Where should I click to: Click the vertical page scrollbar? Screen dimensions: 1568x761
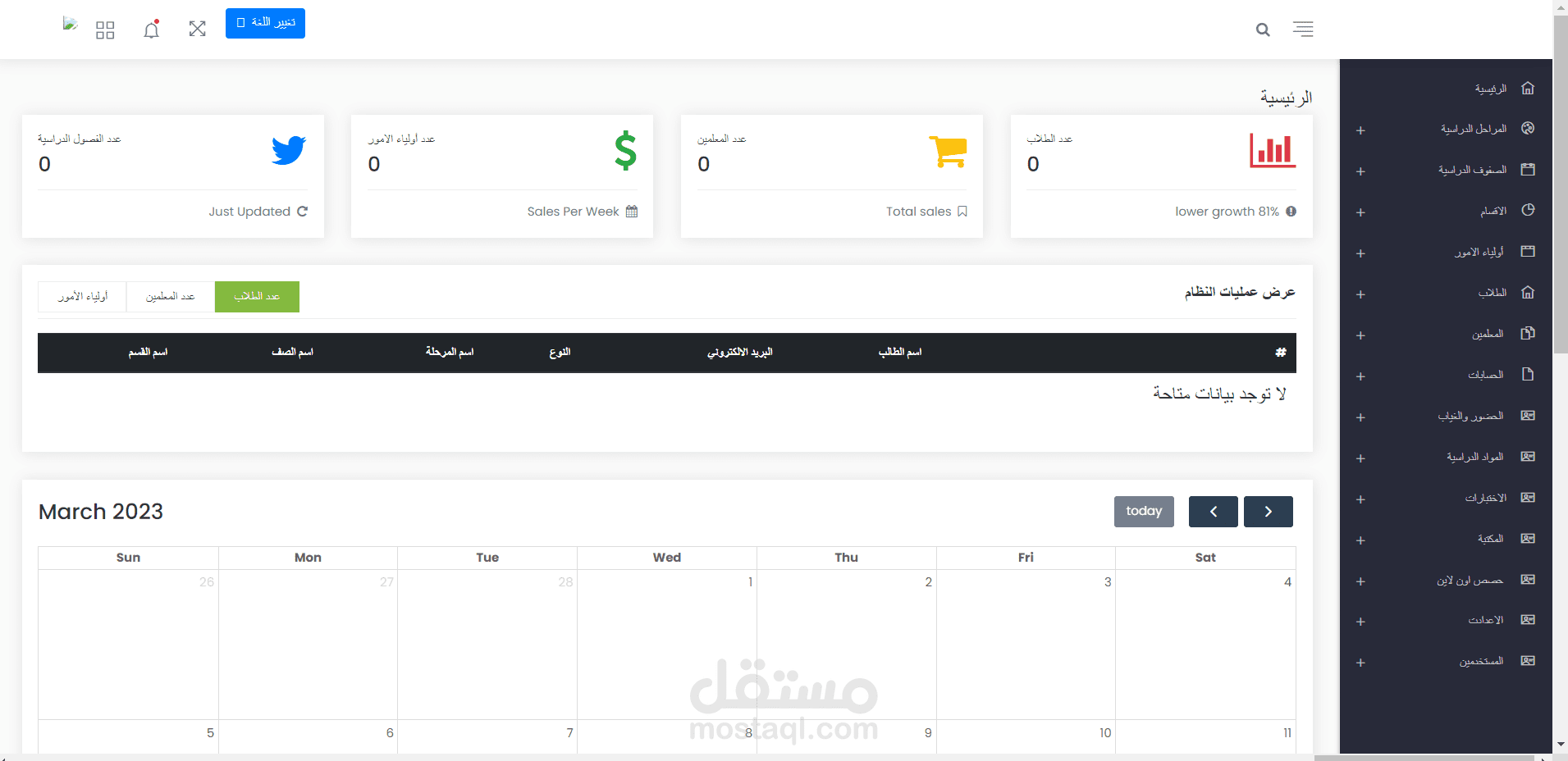pos(1561,185)
